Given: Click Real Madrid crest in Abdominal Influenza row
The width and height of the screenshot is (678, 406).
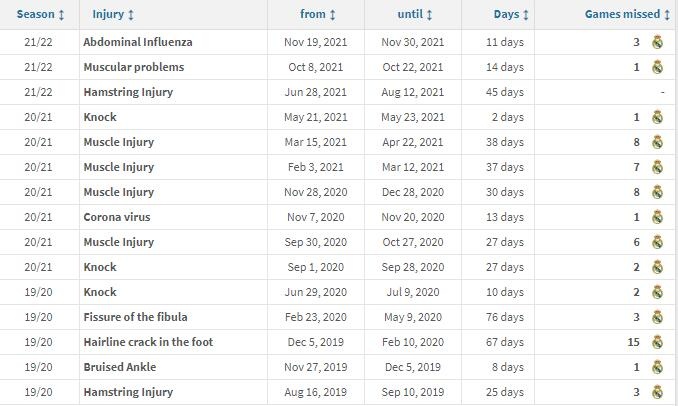Looking at the screenshot, I should 657,42.
